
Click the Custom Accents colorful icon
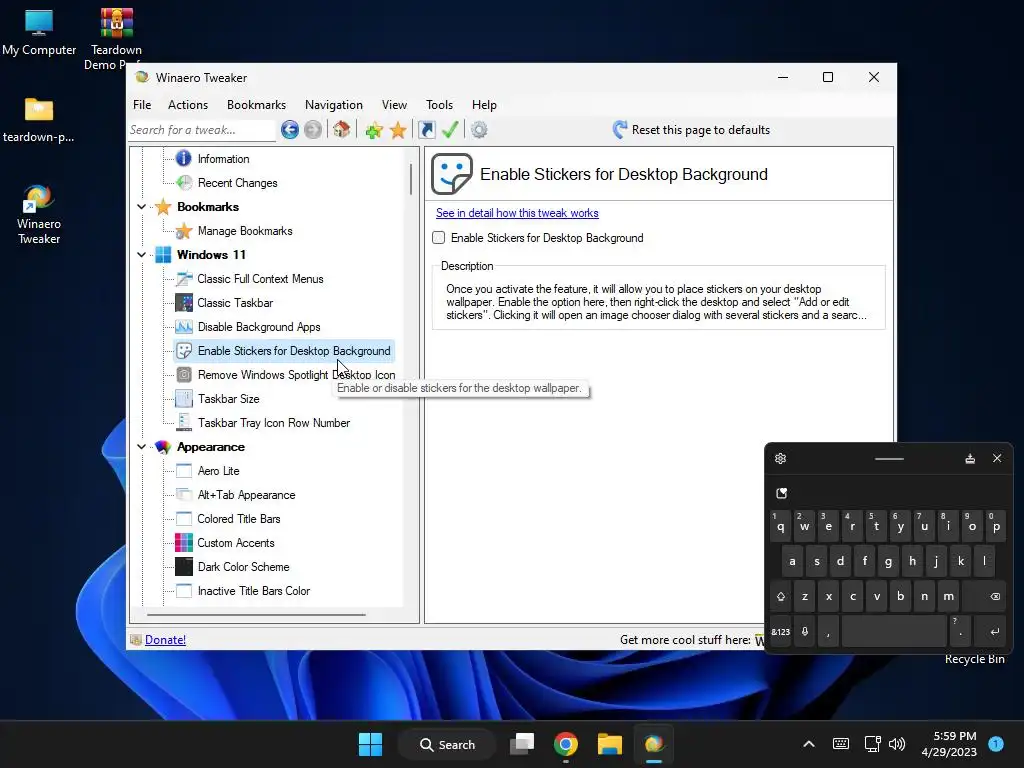coord(184,543)
